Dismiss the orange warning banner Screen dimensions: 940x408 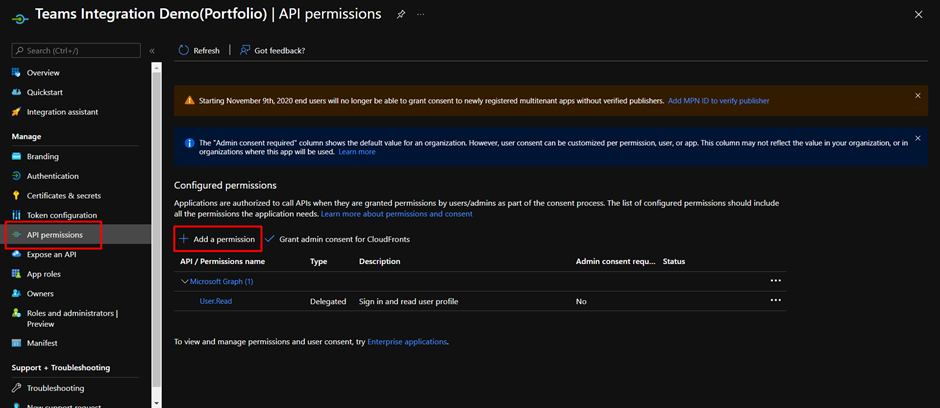tap(918, 95)
